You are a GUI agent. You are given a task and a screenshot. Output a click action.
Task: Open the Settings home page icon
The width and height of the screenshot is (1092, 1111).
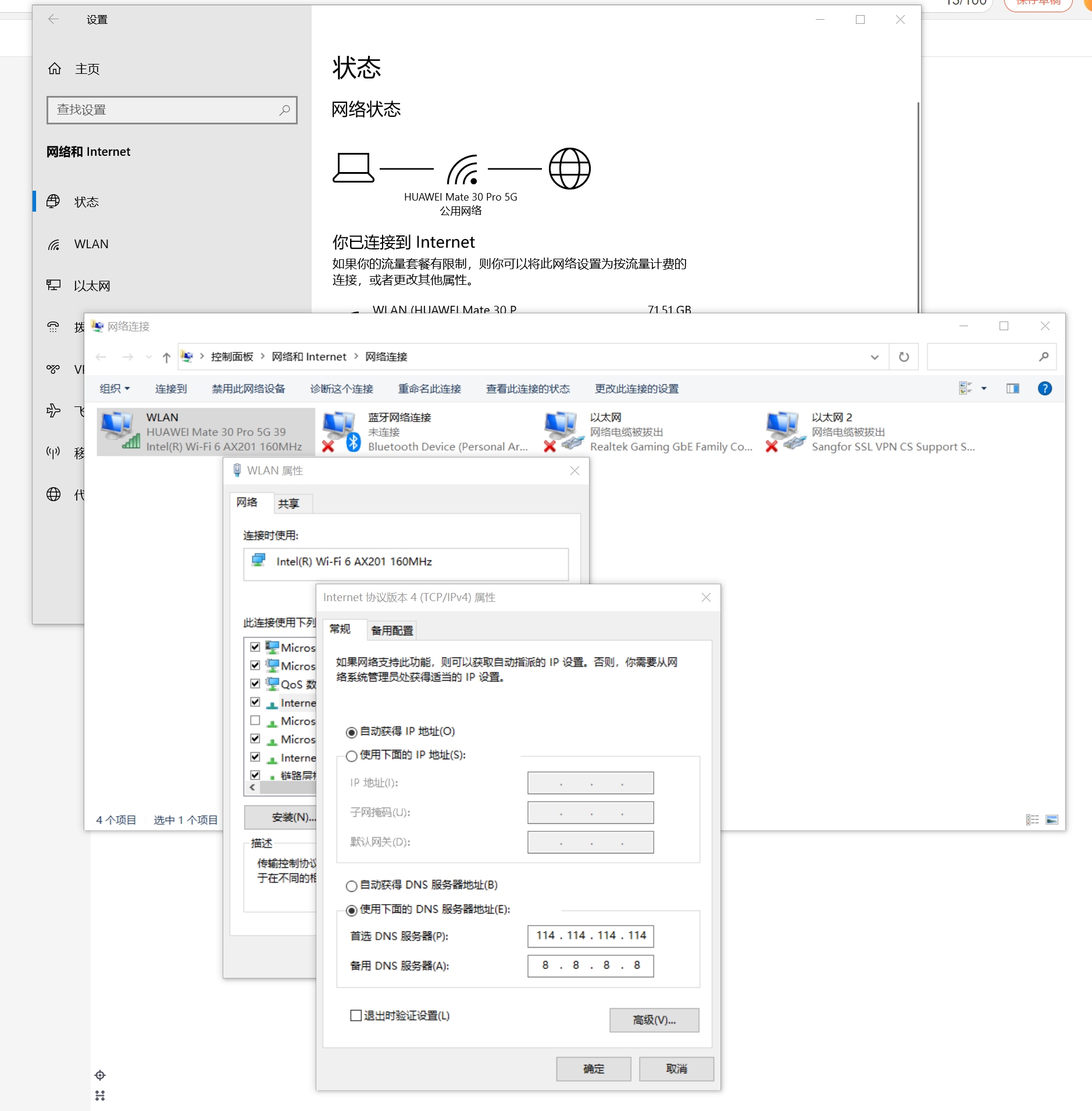click(x=55, y=69)
